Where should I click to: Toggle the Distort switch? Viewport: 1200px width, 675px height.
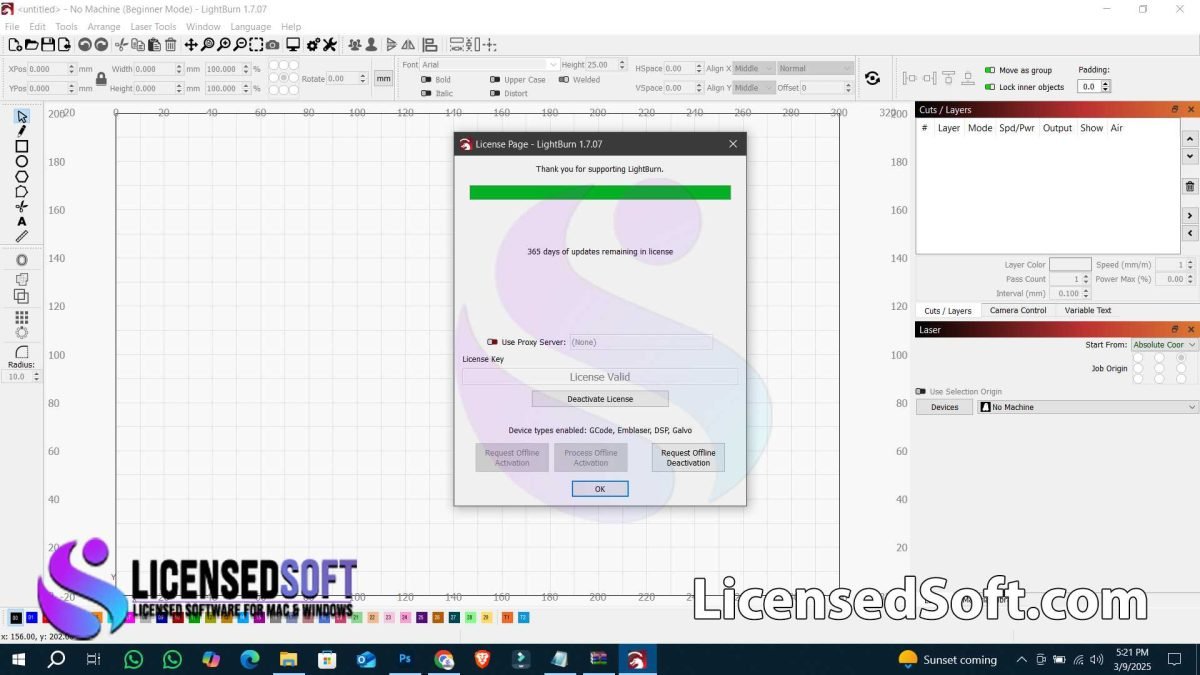495,94
